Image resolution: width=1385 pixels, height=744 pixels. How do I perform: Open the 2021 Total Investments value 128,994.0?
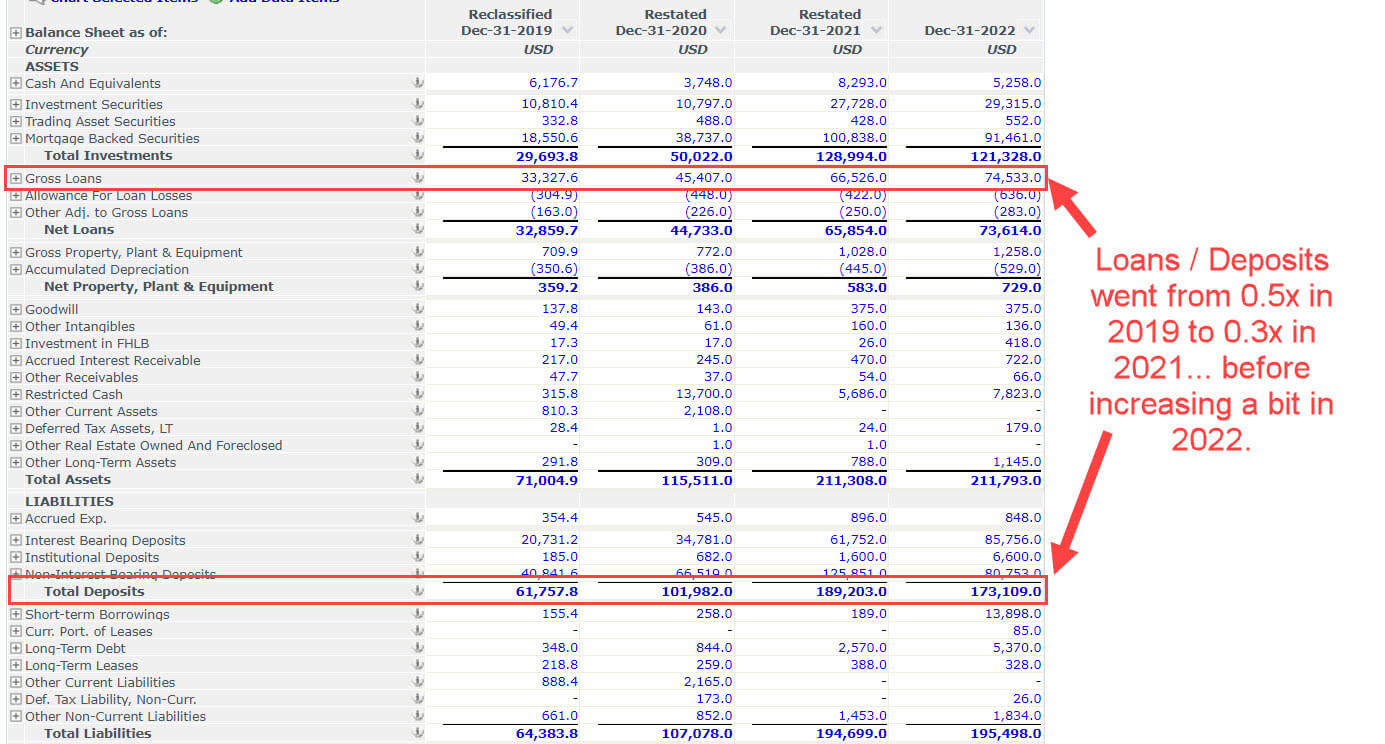click(x=851, y=156)
